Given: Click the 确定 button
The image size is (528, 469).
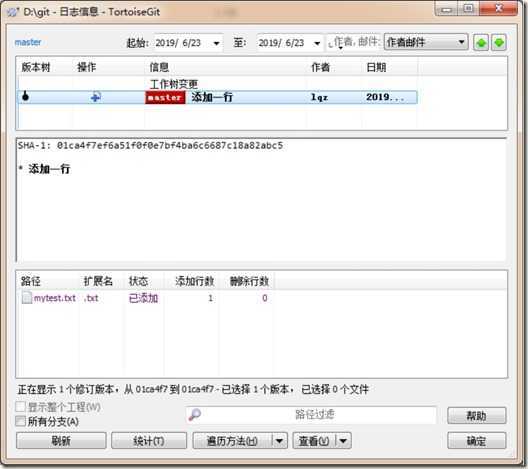Looking at the screenshot, I should 476,441.
